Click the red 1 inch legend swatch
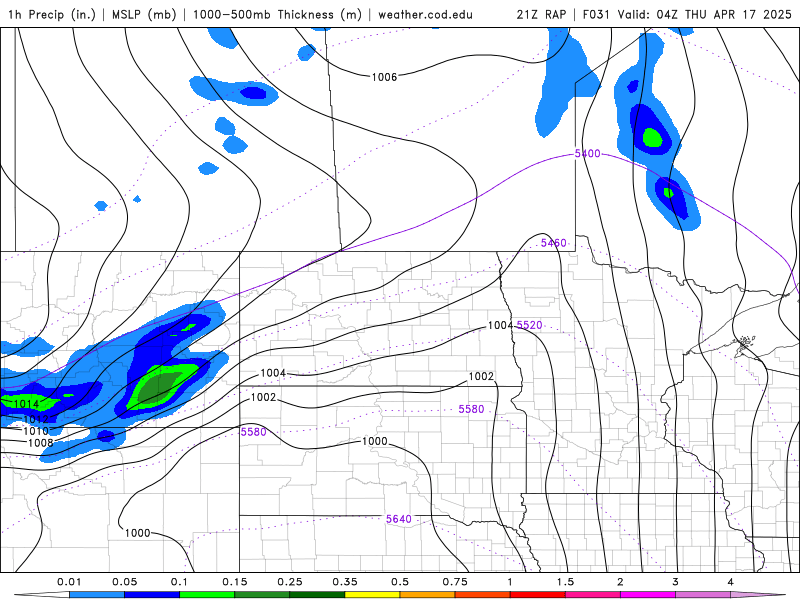The height and width of the screenshot is (600, 800). (537, 595)
